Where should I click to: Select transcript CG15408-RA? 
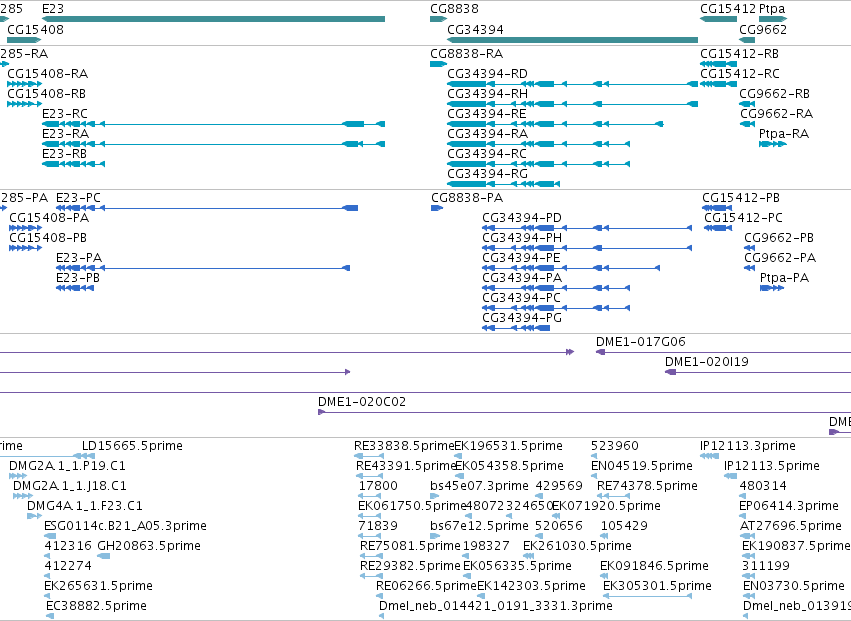tap(24, 84)
